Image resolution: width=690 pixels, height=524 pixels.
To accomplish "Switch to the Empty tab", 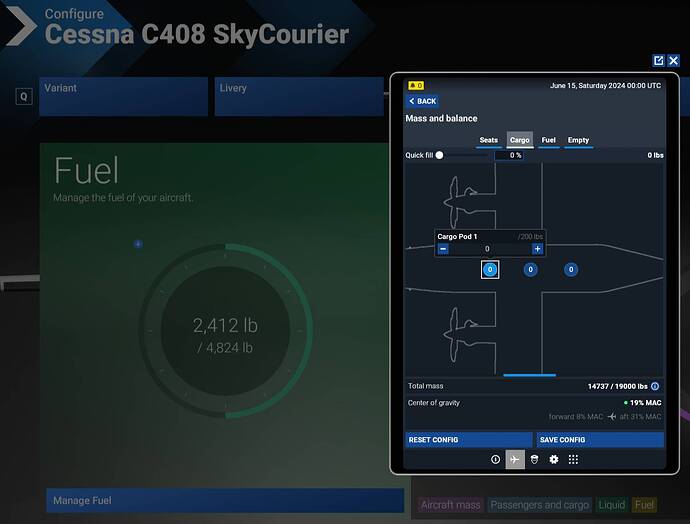I will pos(578,140).
